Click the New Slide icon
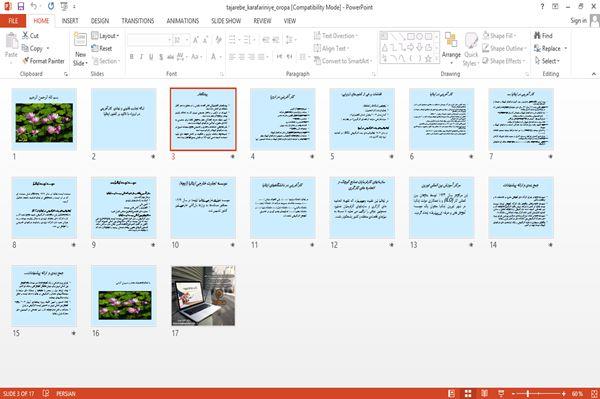This screenshot has width=600, height=399. pyautogui.click(x=80, y=40)
